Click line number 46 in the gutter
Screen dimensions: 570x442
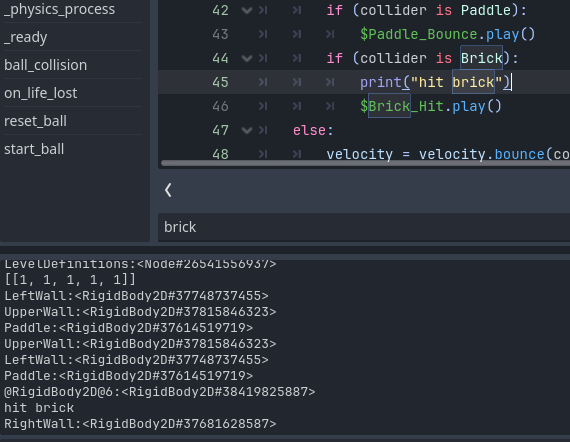click(x=220, y=106)
